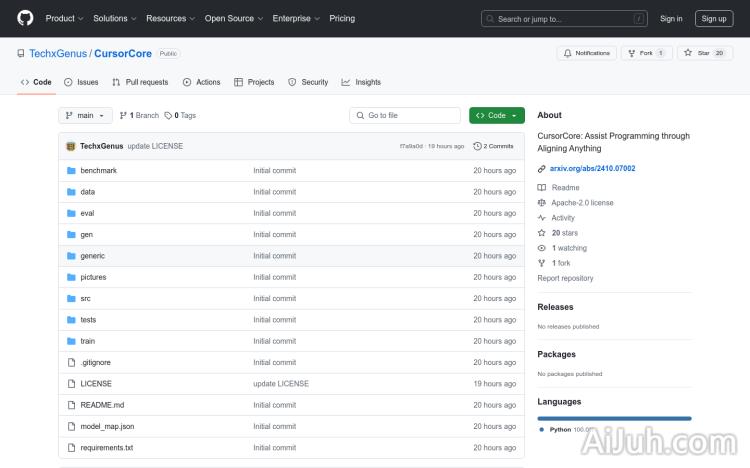Screen dimensions: 750x468
Task: Expand the main branch dropdown
Action: click(86, 115)
